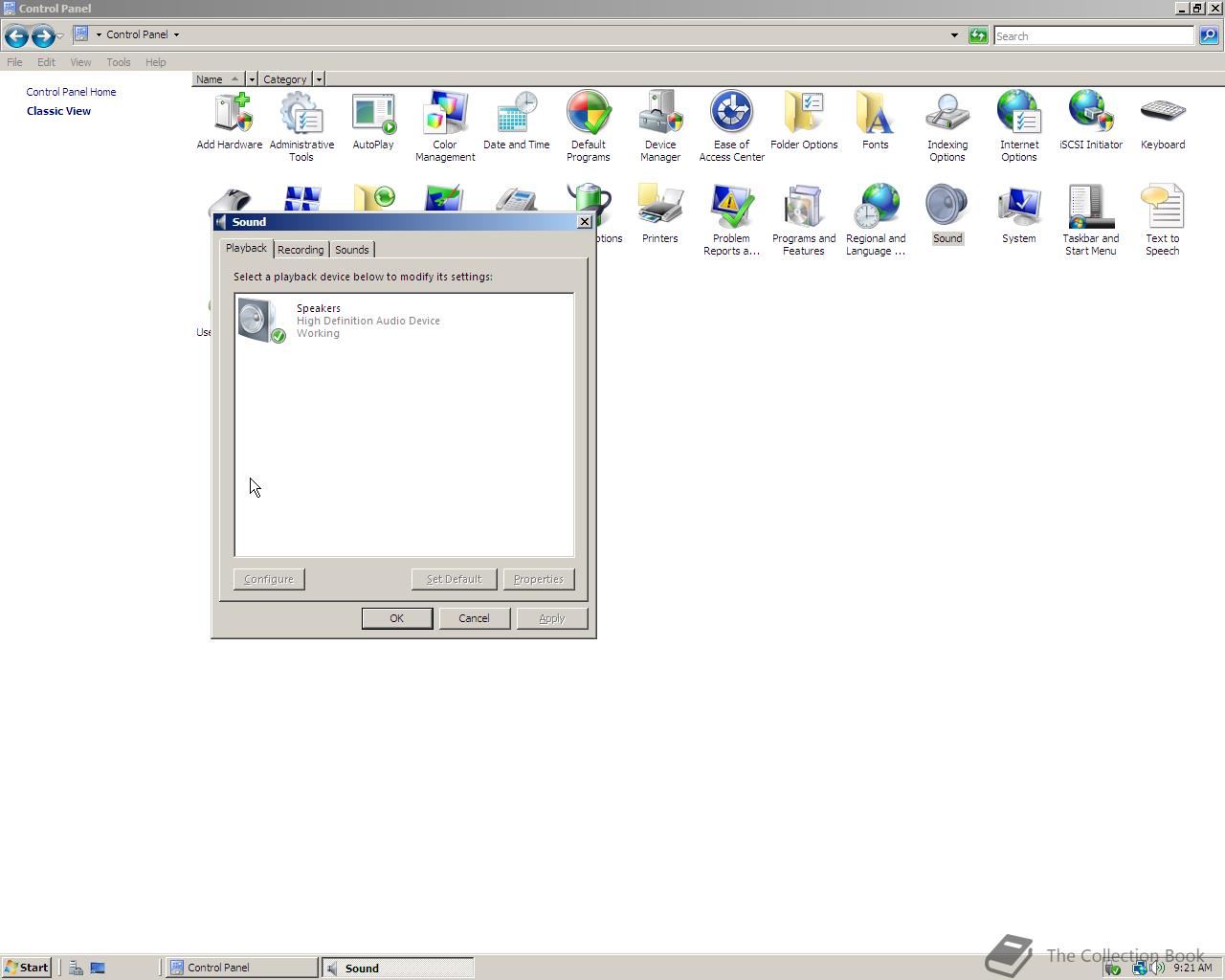The height and width of the screenshot is (980, 1225).
Task: Open Text to Speech settings
Action: 1163,220
